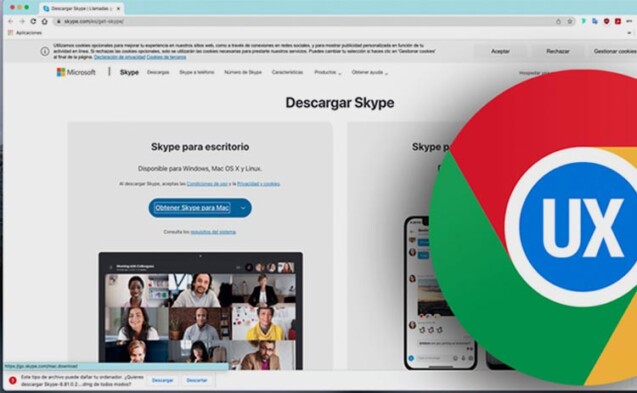
Task: Click the share icon in address bar
Action: (x=559, y=21)
